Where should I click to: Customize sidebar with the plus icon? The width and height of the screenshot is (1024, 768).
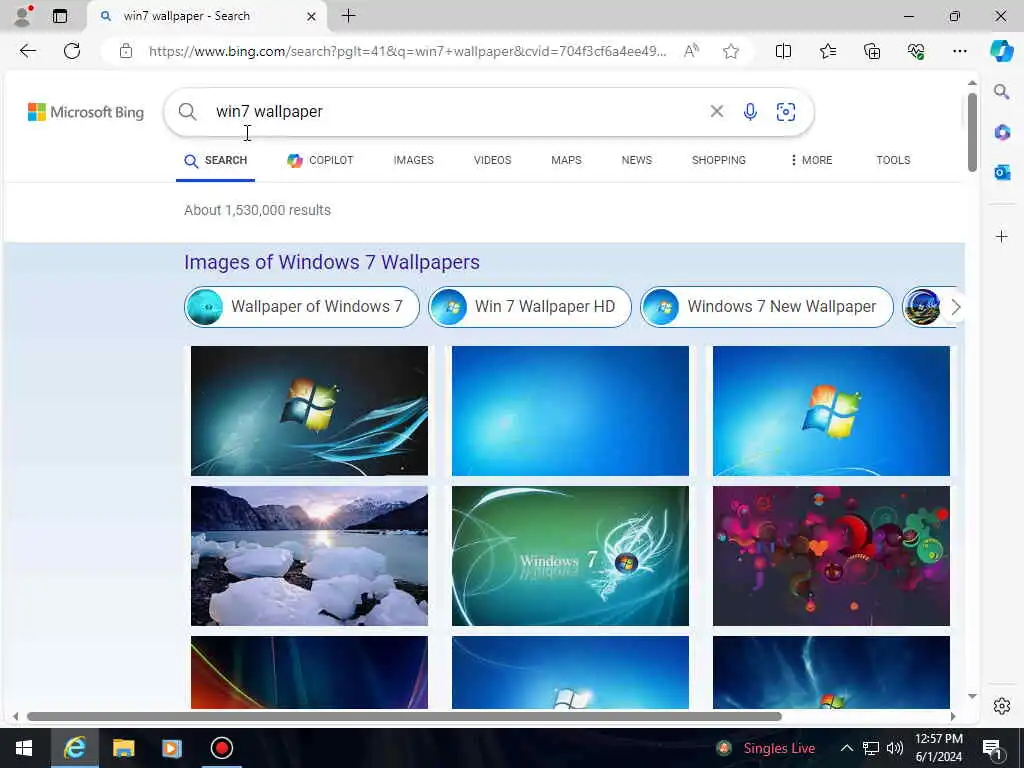[1002, 236]
